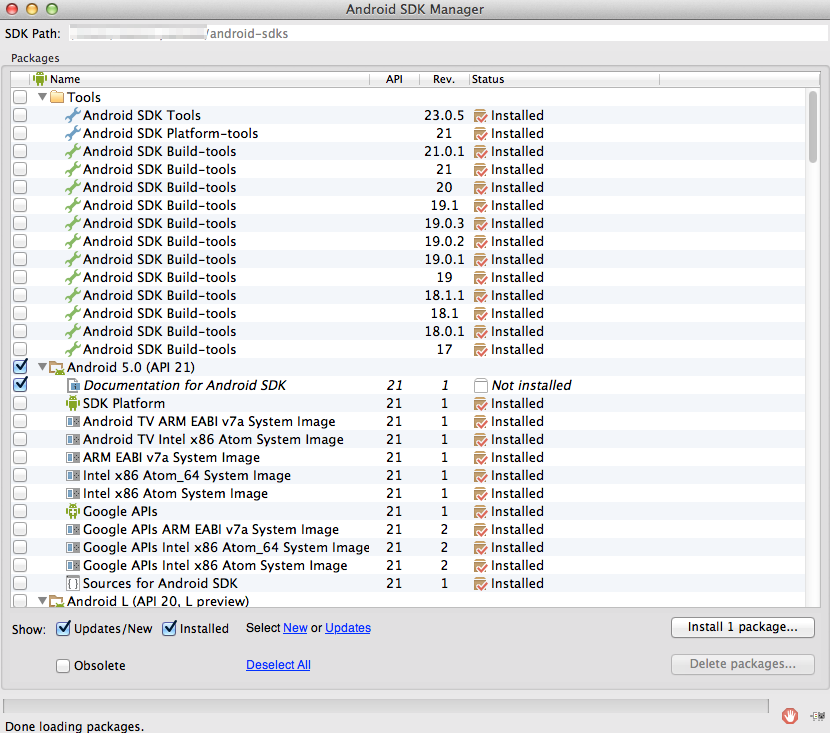Image resolution: width=830 pixels, height=733 pixels.
Task: Click Install 1 package button
Action: click(x=743, y=627)
